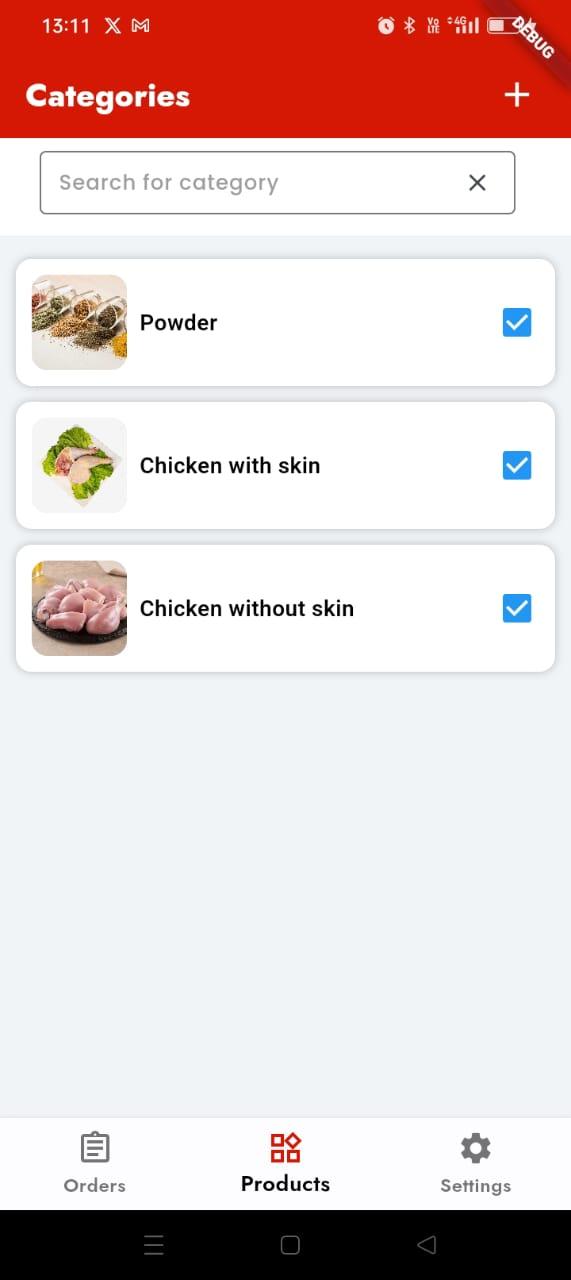The width and height of the screenshot is (571, 1280).
Task: Tap the plus icon to add category
Action: 516,95
